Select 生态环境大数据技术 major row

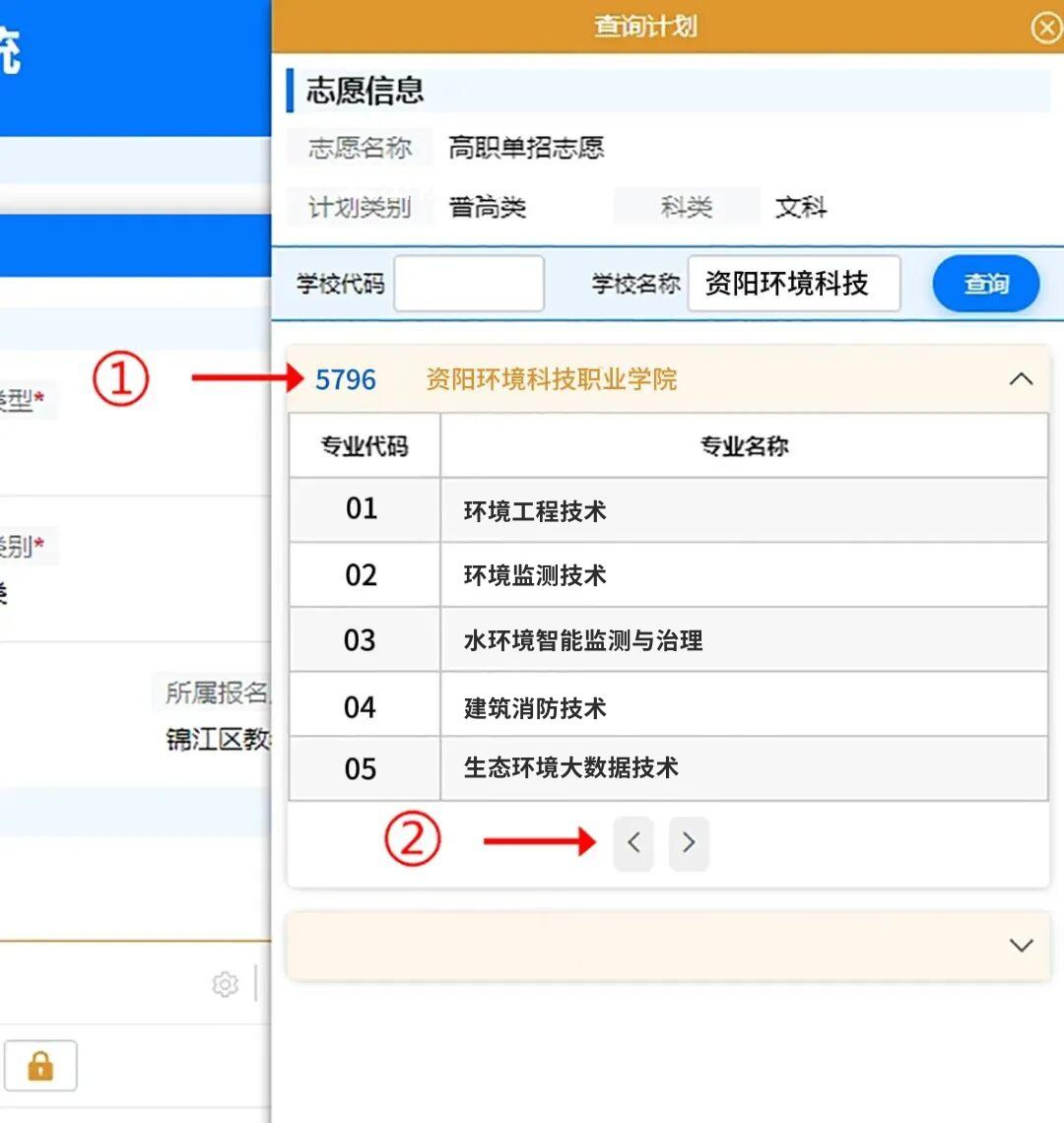click(x=570, y=768)
